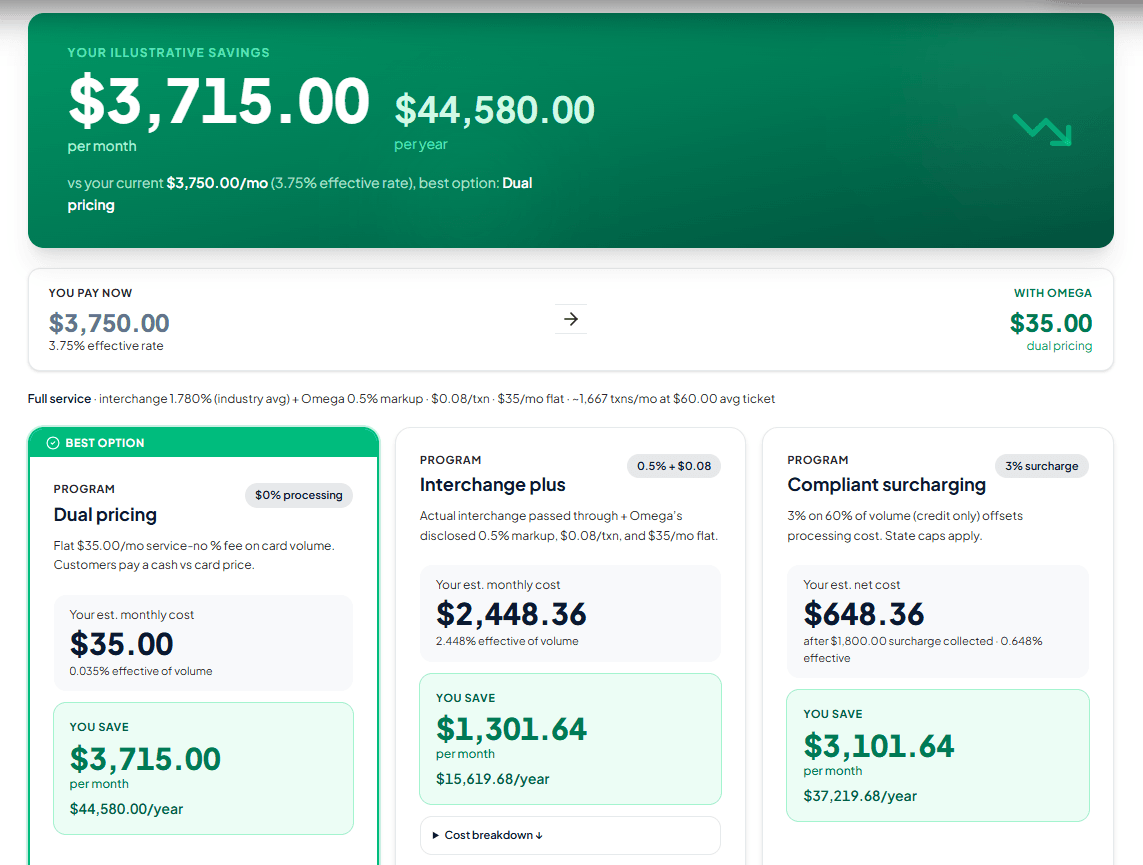Expand the Cost breakdown section
This screenshot has height=865, width=1143.
click(570, 836)
